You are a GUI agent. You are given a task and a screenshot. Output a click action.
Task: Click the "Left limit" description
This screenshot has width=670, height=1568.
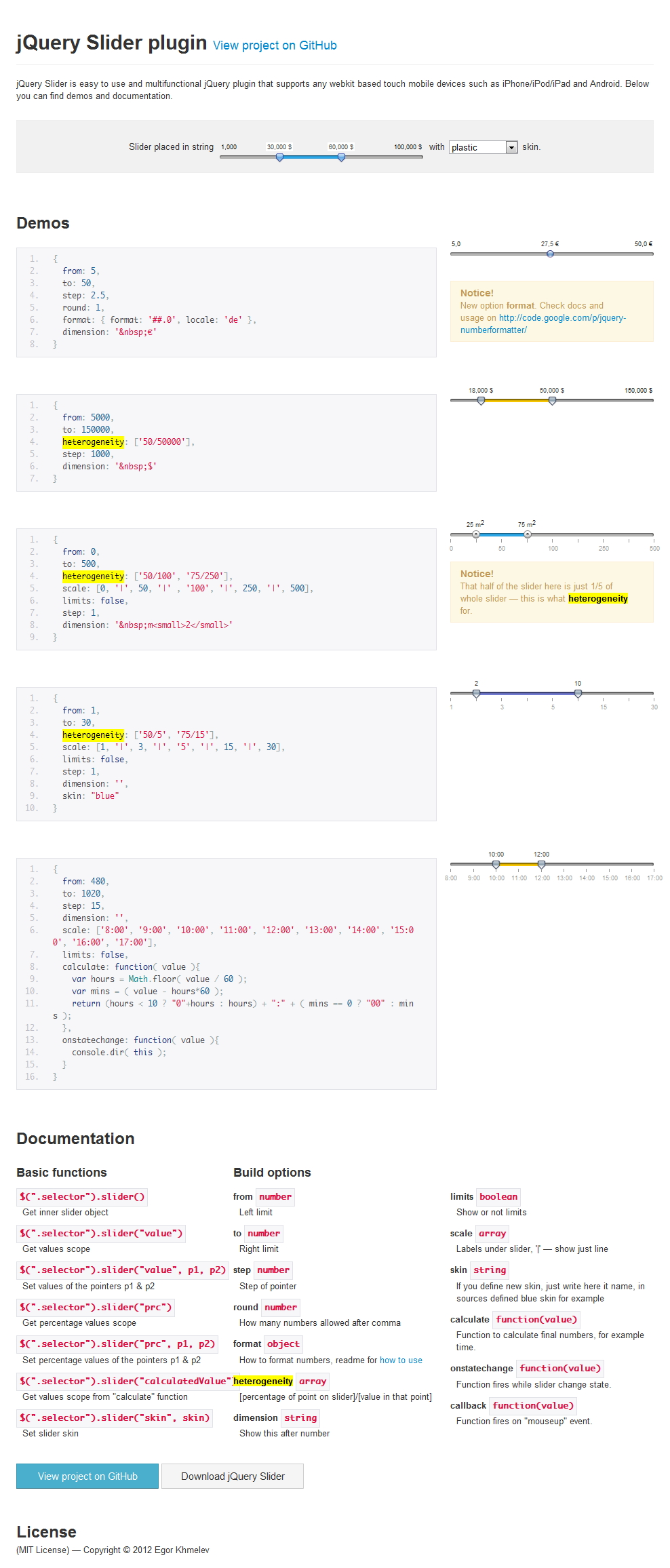(256, 1213)
